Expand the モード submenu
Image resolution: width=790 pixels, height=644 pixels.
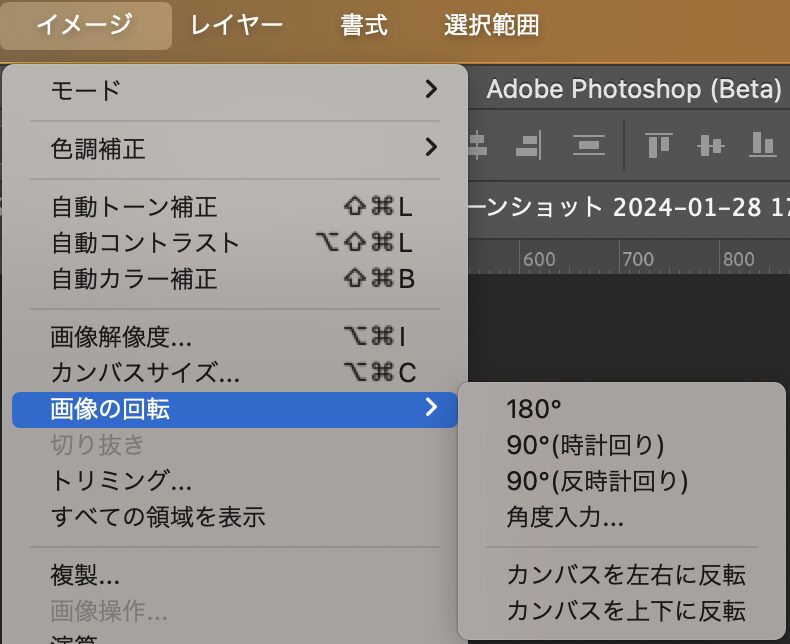[236, 90]
